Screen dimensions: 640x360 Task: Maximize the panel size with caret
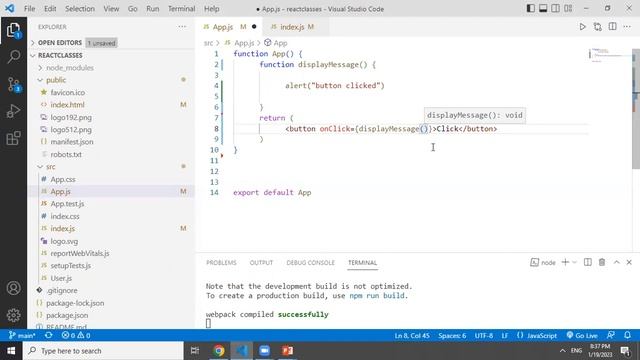[617, 262]
